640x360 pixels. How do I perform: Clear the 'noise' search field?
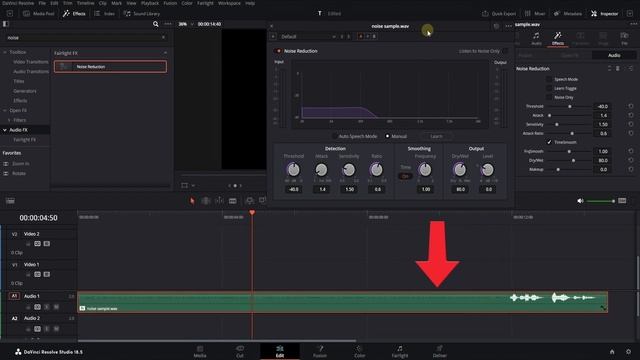pos(163,37)
